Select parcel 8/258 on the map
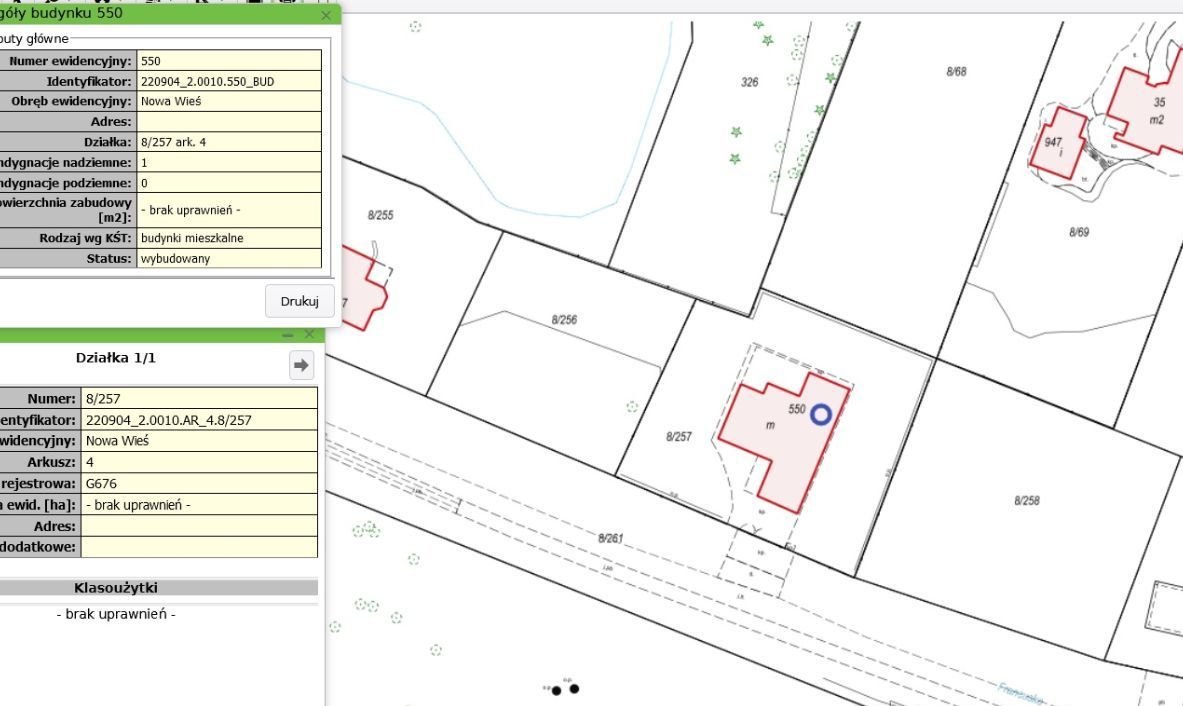The image size is (1183, 706). click(x=1026, y=500)
